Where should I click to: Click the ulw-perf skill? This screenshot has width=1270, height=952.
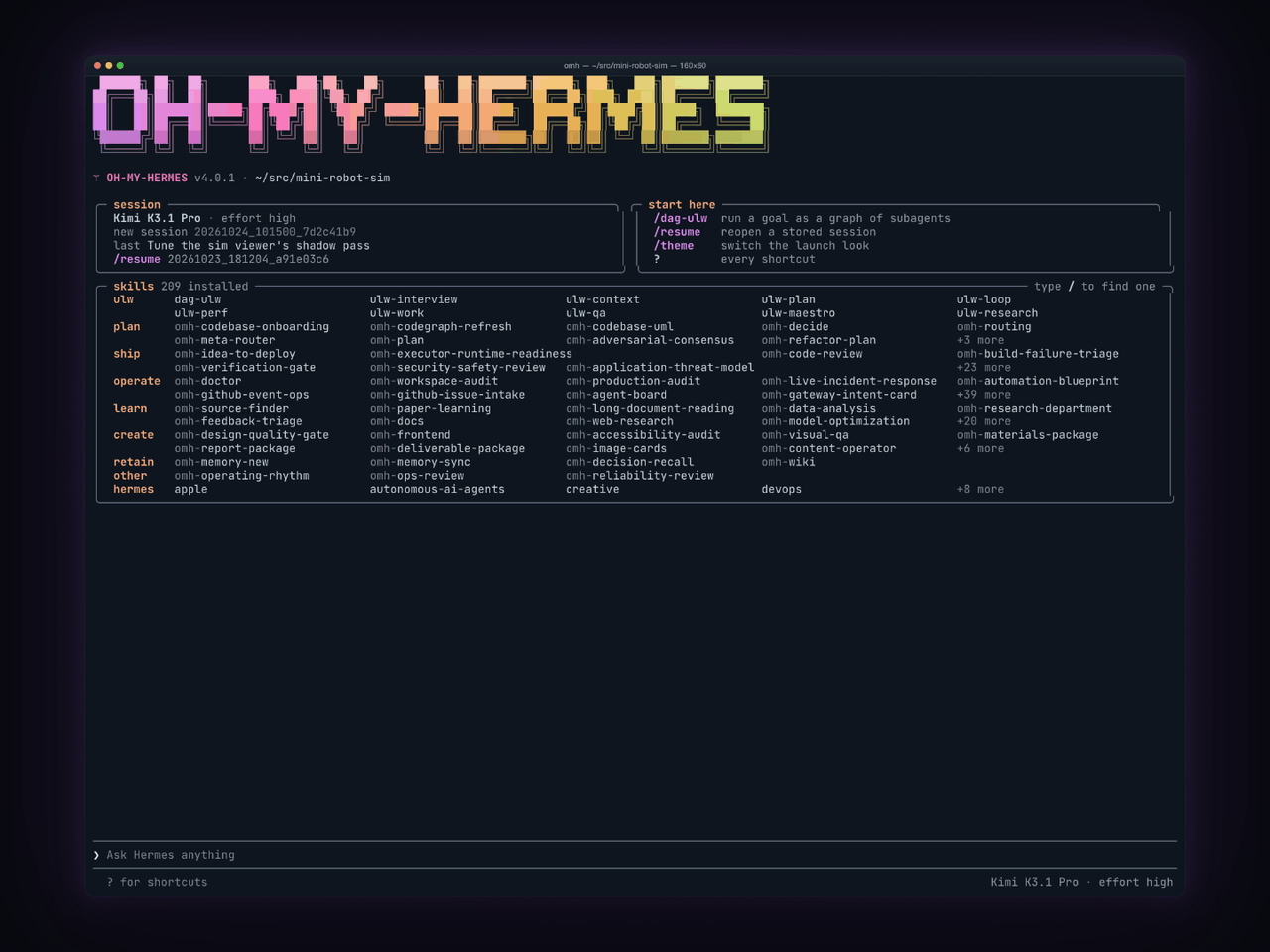click(200, 313)
